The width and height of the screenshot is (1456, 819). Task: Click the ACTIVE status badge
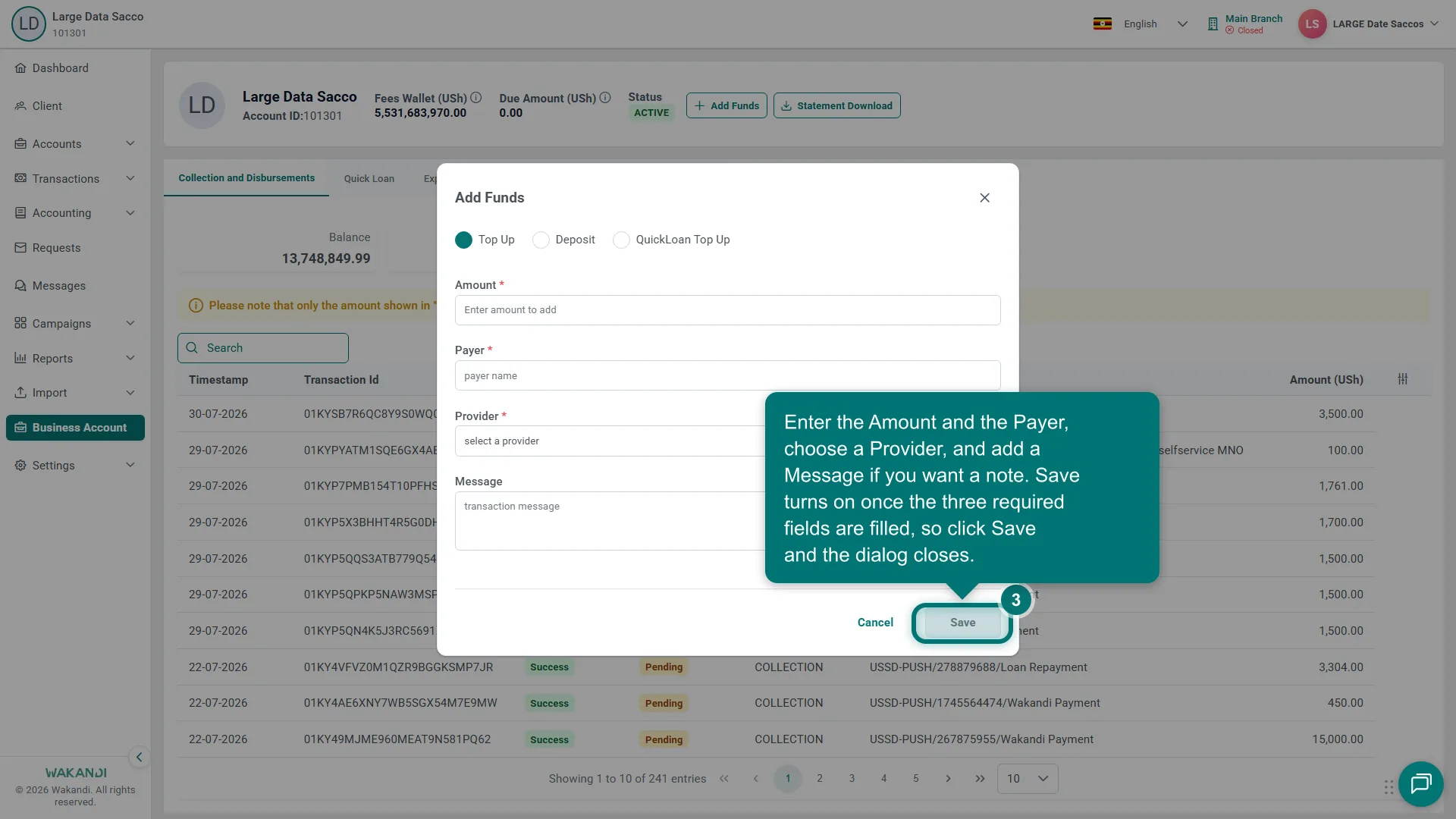pos(651,113)
